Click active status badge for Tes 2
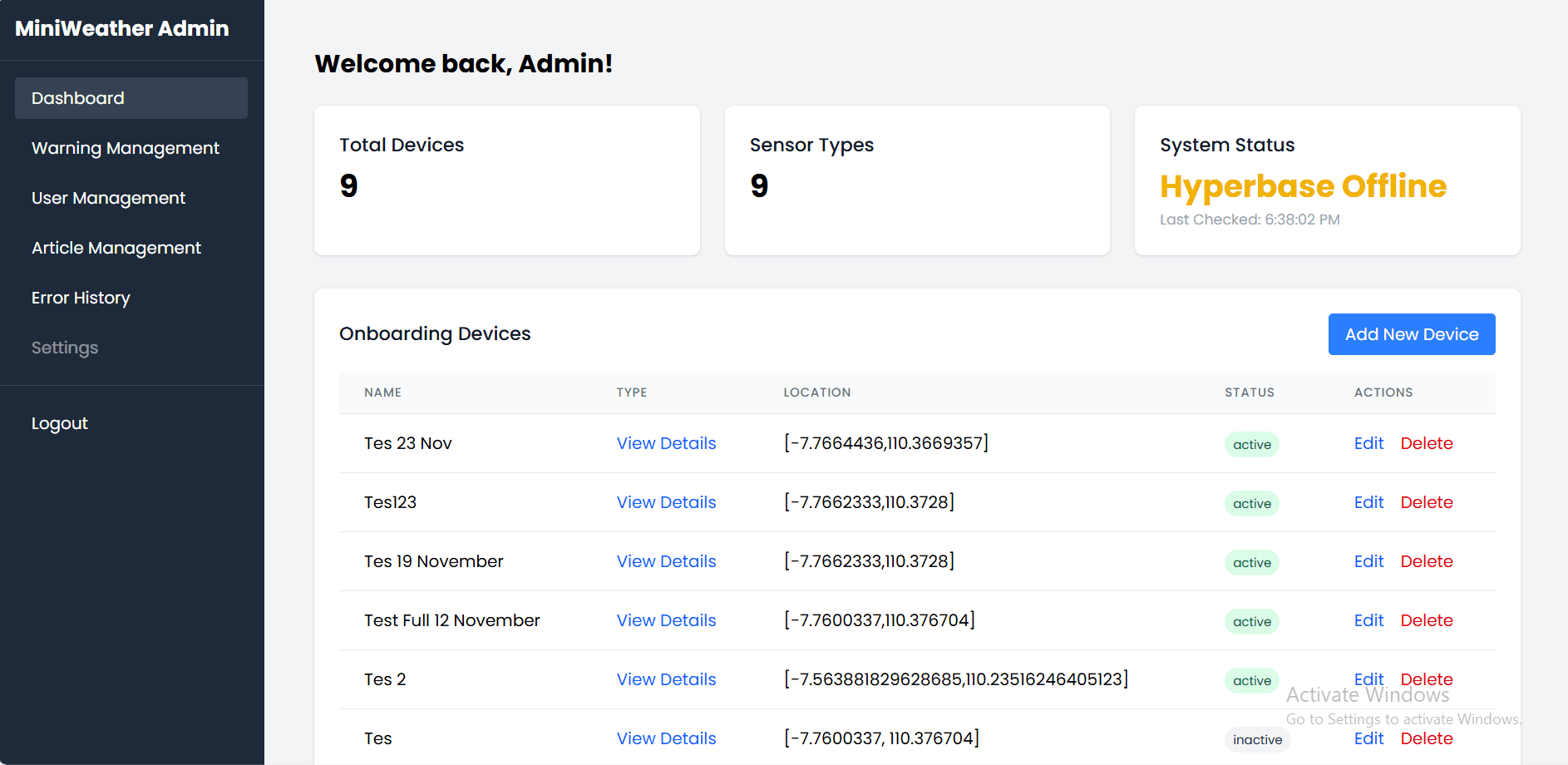This screenshot has height=765, width=1568. [x=1251, y=680]
